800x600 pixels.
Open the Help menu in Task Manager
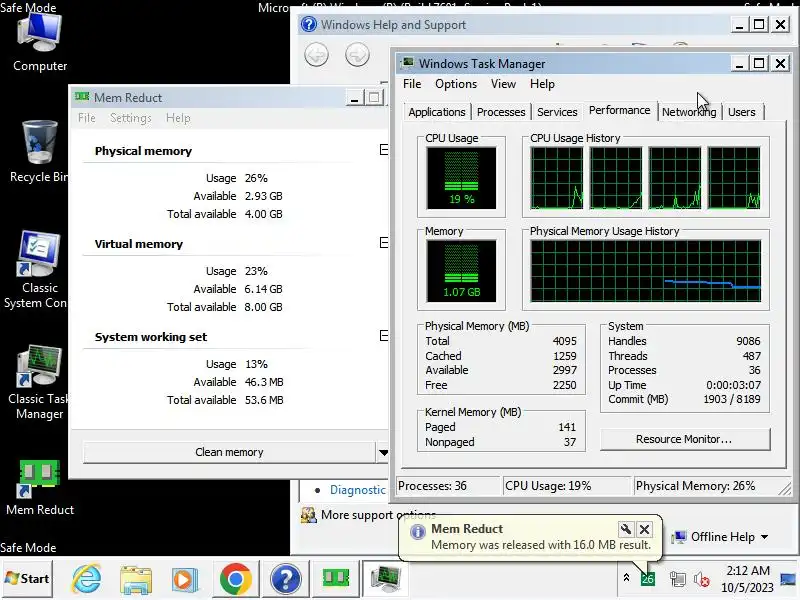point(542,84)
